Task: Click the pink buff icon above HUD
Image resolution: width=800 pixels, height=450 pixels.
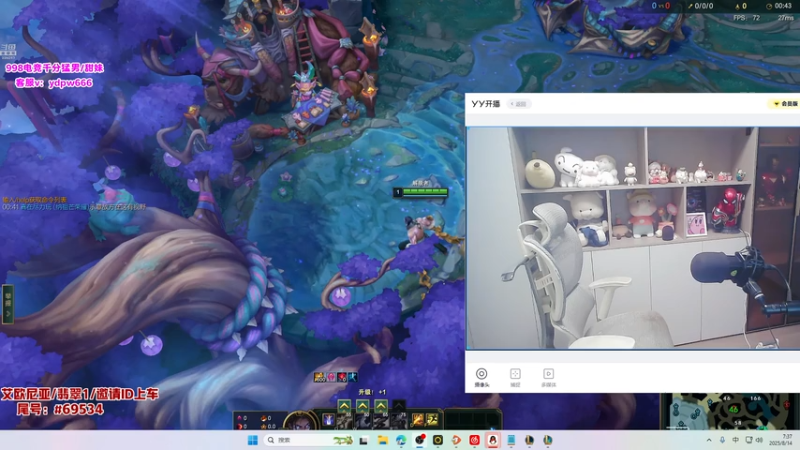Action: point(331,377)
